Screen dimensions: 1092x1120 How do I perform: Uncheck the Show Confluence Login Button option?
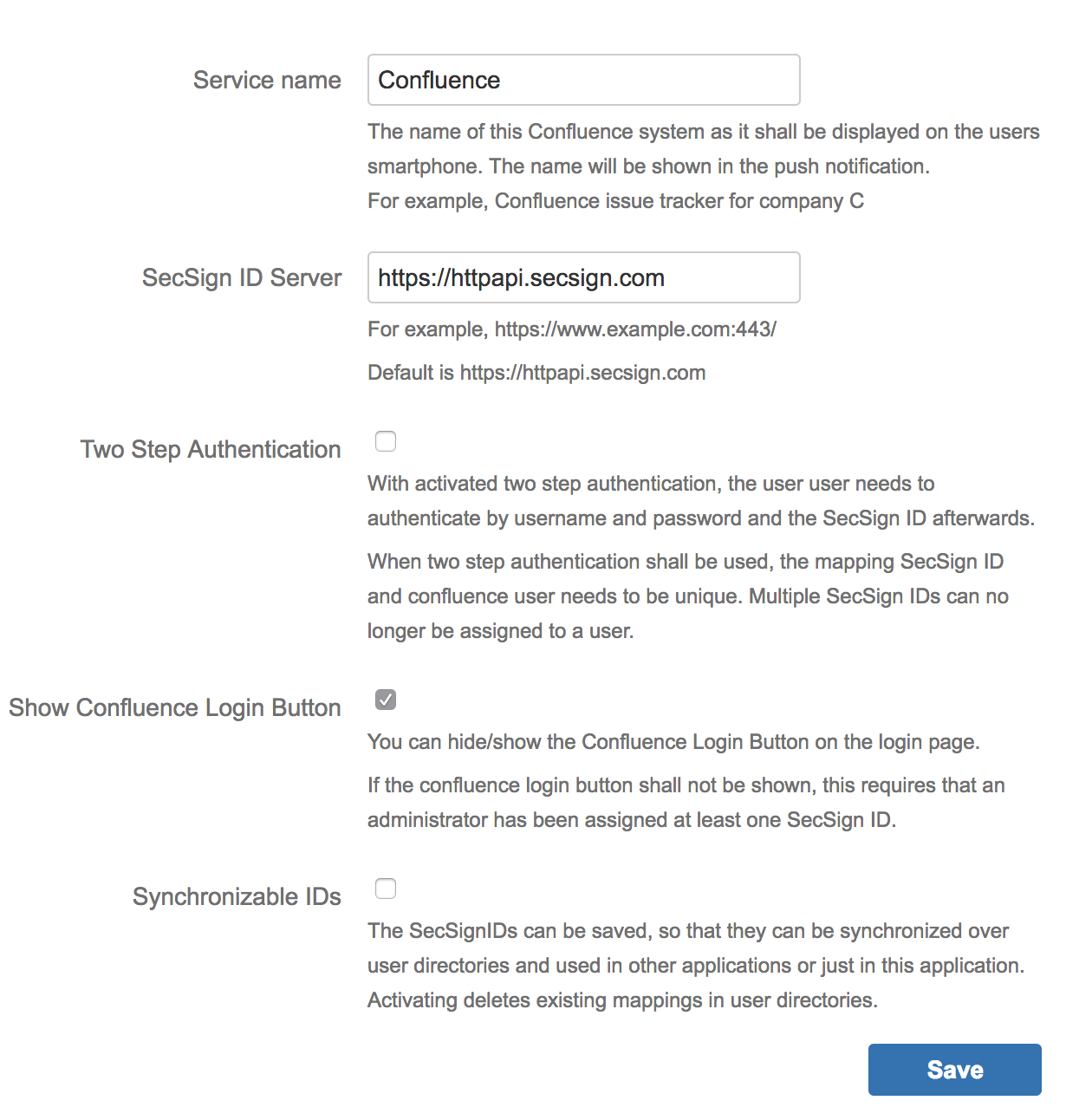click(385, 699)
